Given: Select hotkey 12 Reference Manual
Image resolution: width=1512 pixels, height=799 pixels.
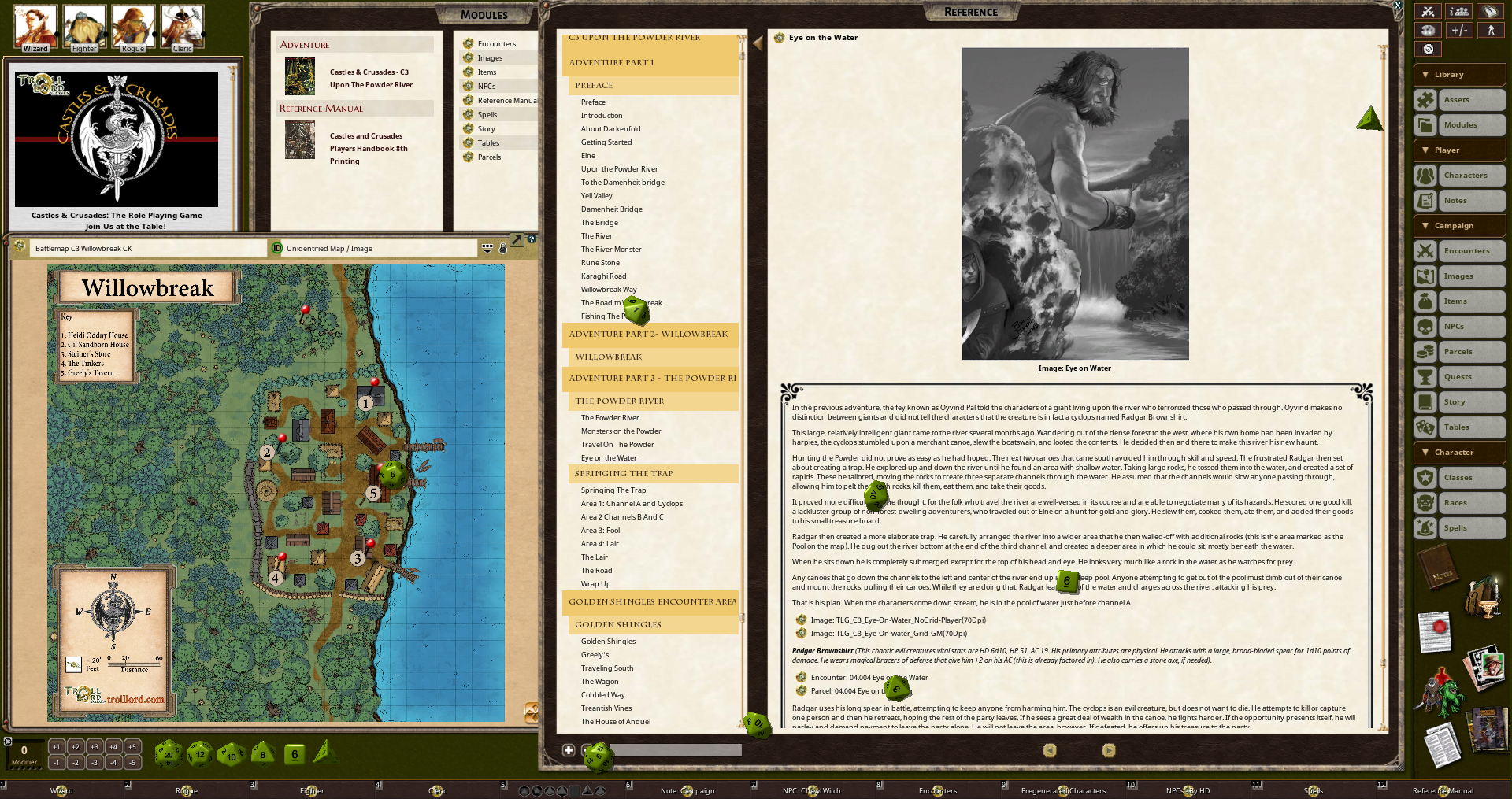Looking at the screenshot, I should coord(1443,790).
